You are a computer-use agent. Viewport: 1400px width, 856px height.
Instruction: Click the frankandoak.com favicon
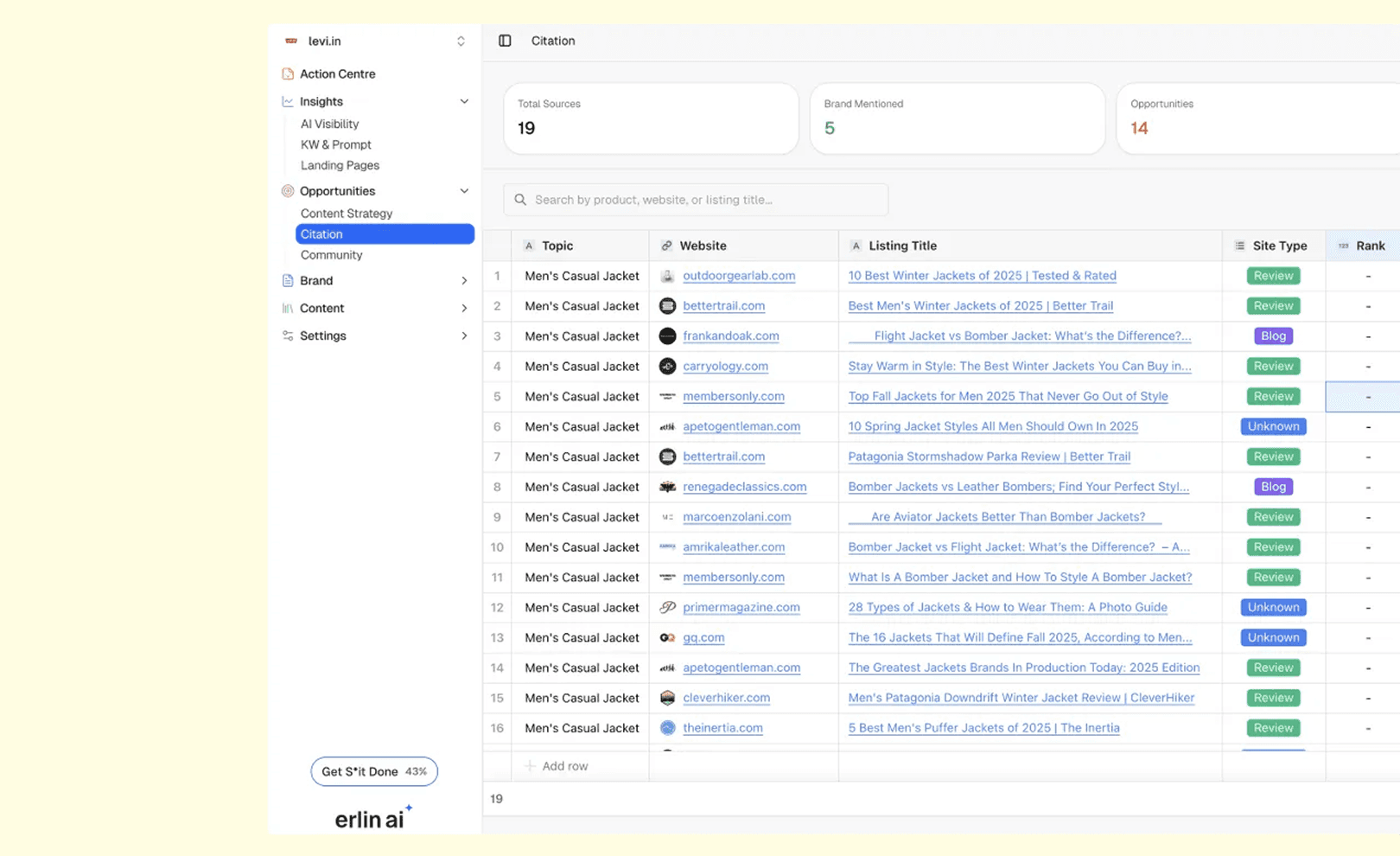pos(667,335)
